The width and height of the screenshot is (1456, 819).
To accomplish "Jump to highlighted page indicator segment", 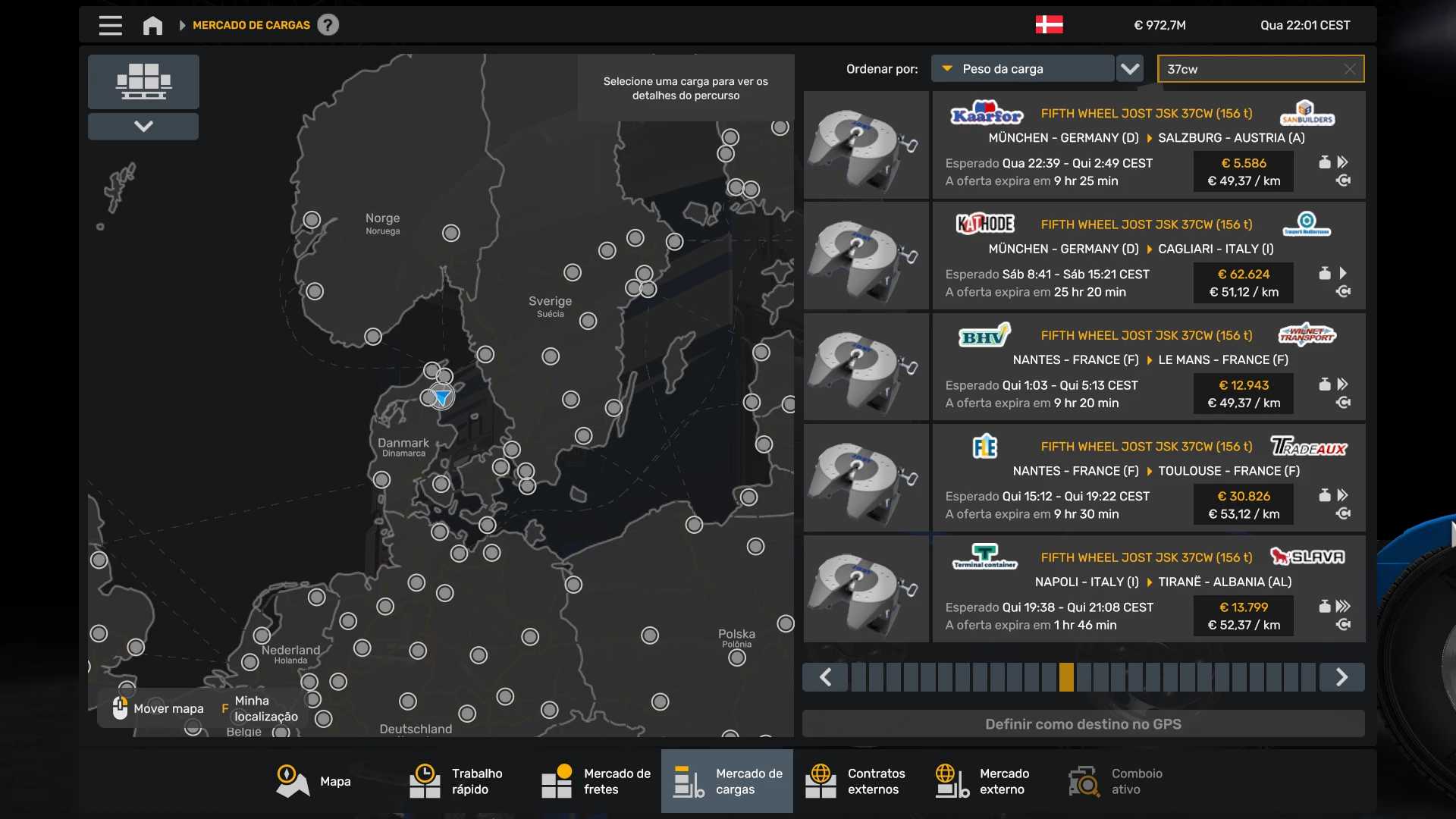I will pyautogui.click(x=1066, y=677).
